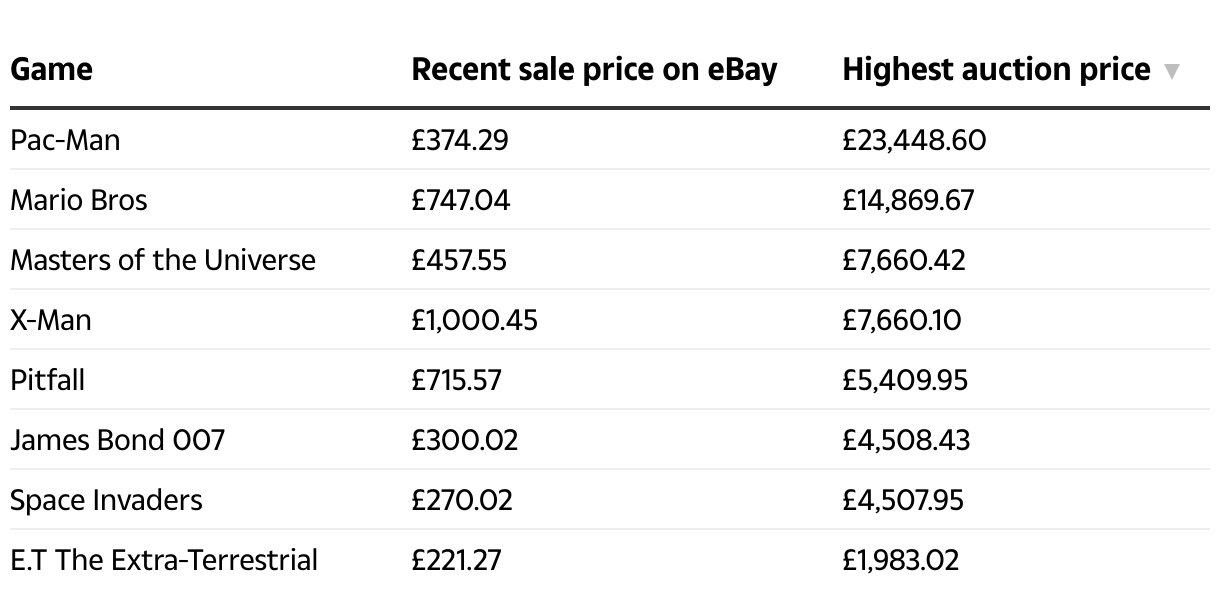Click the £23,448.60 auction price cell

[x=914, y=140]
